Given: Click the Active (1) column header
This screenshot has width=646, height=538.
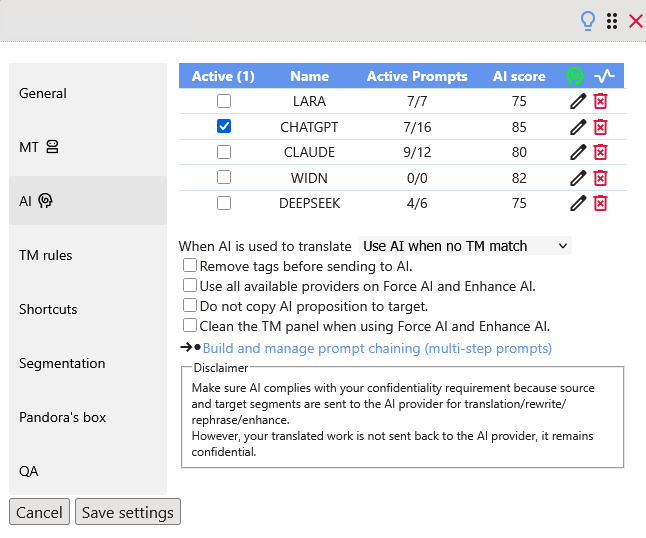Looking at the screenshot, I should (x=223, y=76).
